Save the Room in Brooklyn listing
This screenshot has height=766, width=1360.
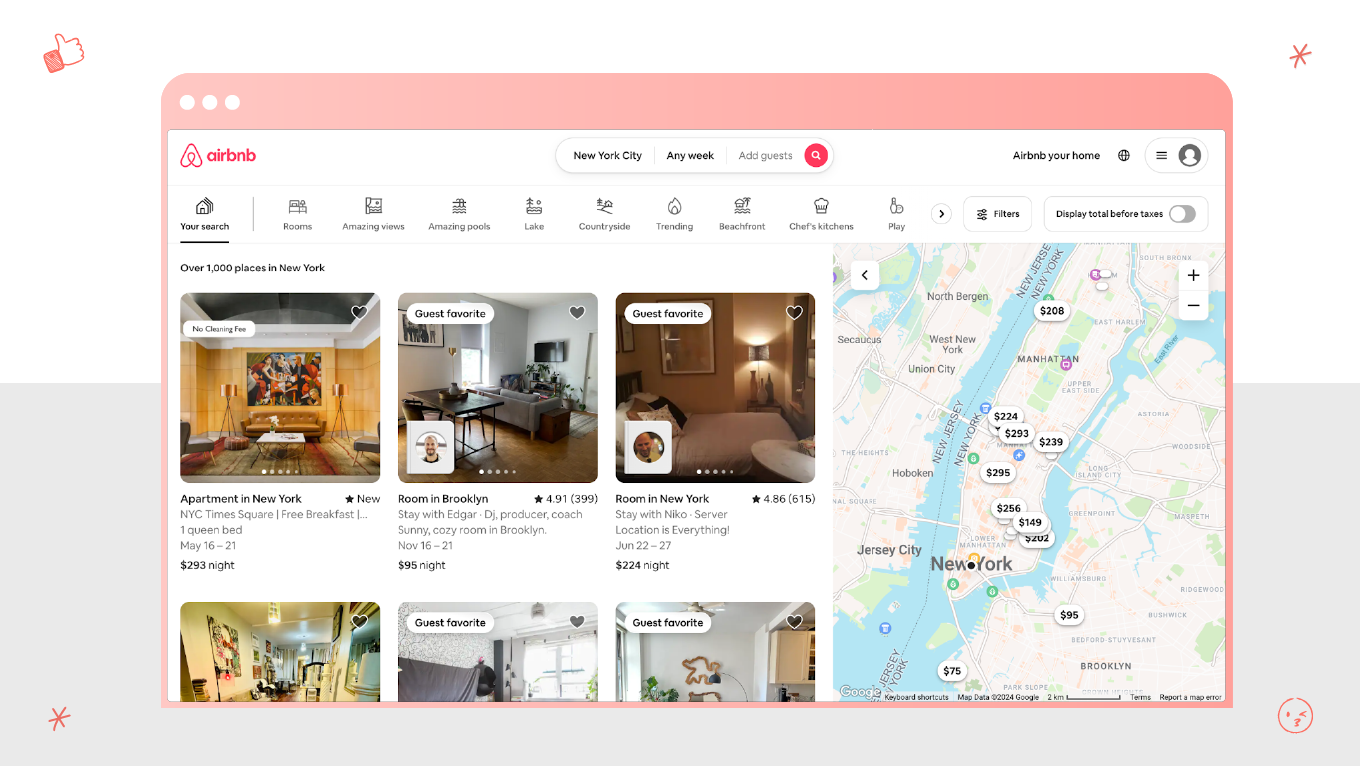[577, 312]
